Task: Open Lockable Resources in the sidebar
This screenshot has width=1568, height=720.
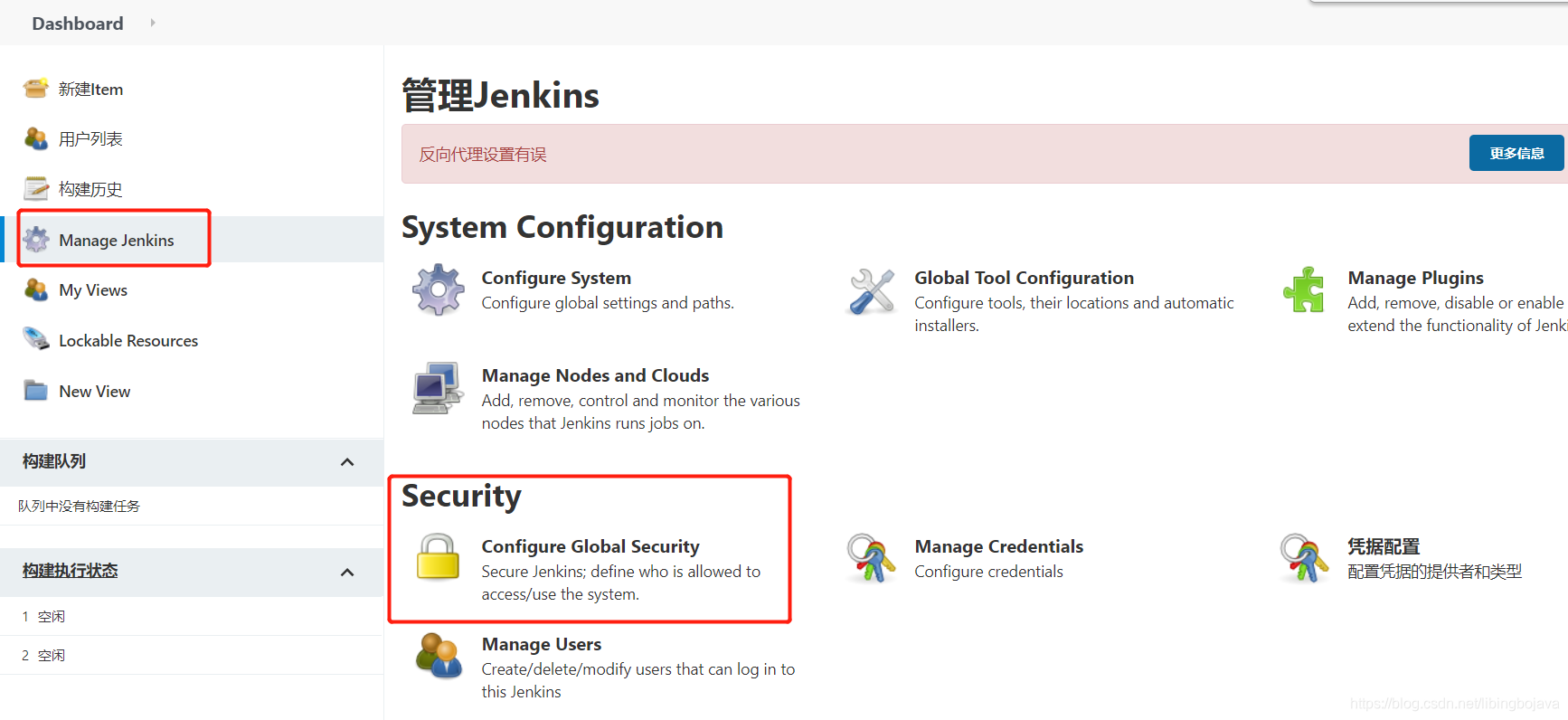Action: click(128, 340)
